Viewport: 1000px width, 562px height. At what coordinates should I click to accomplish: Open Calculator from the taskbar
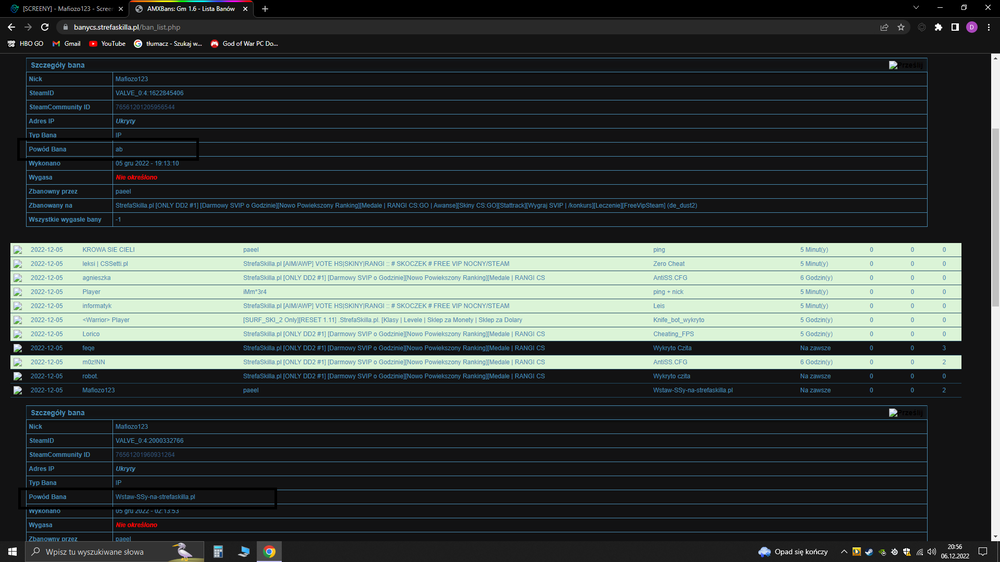[218, 552]
